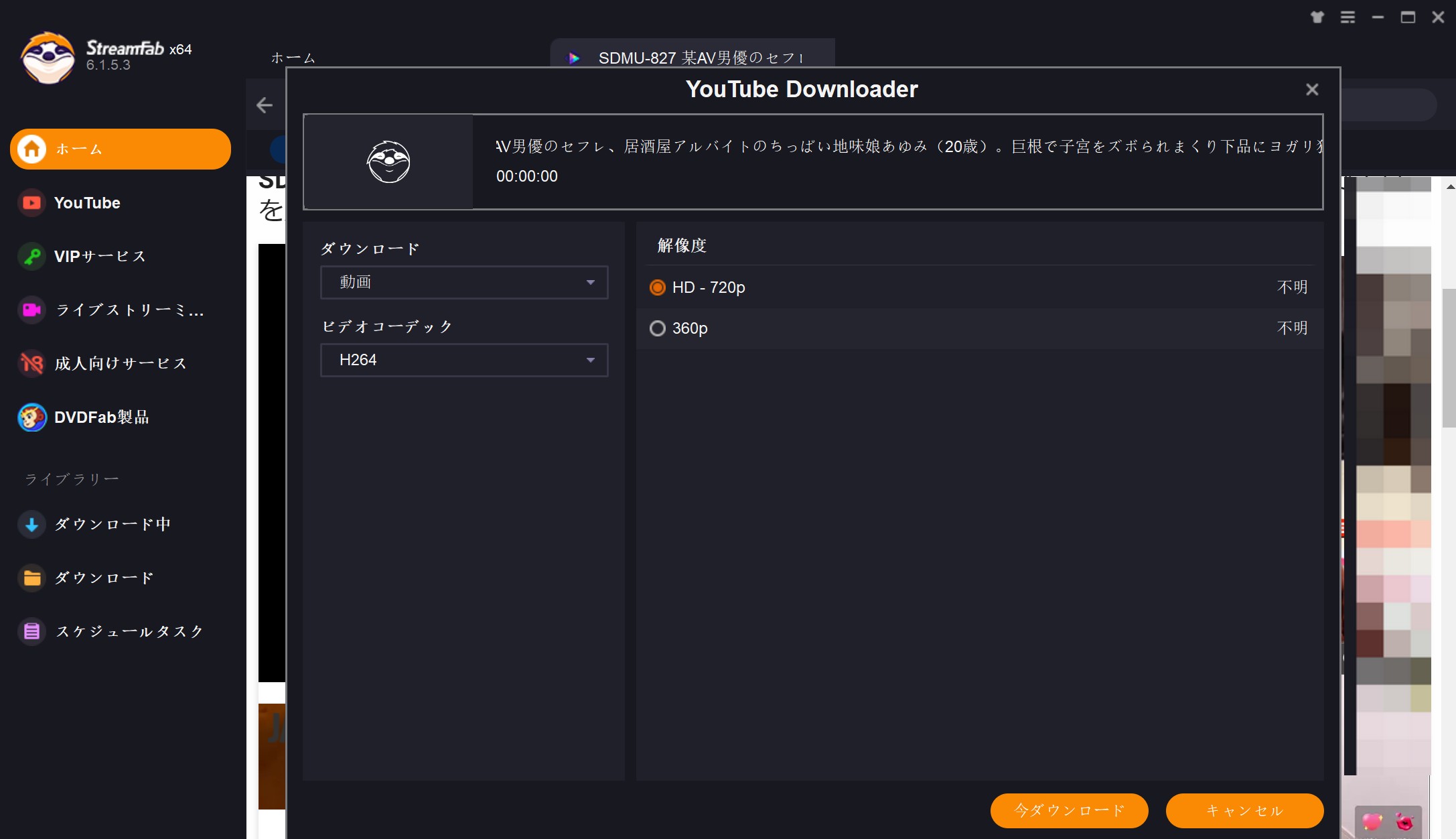The height and width of the screenshot is (839, 1456).
Task: Go back with the arrow button
Action: [x=265, y=105]
